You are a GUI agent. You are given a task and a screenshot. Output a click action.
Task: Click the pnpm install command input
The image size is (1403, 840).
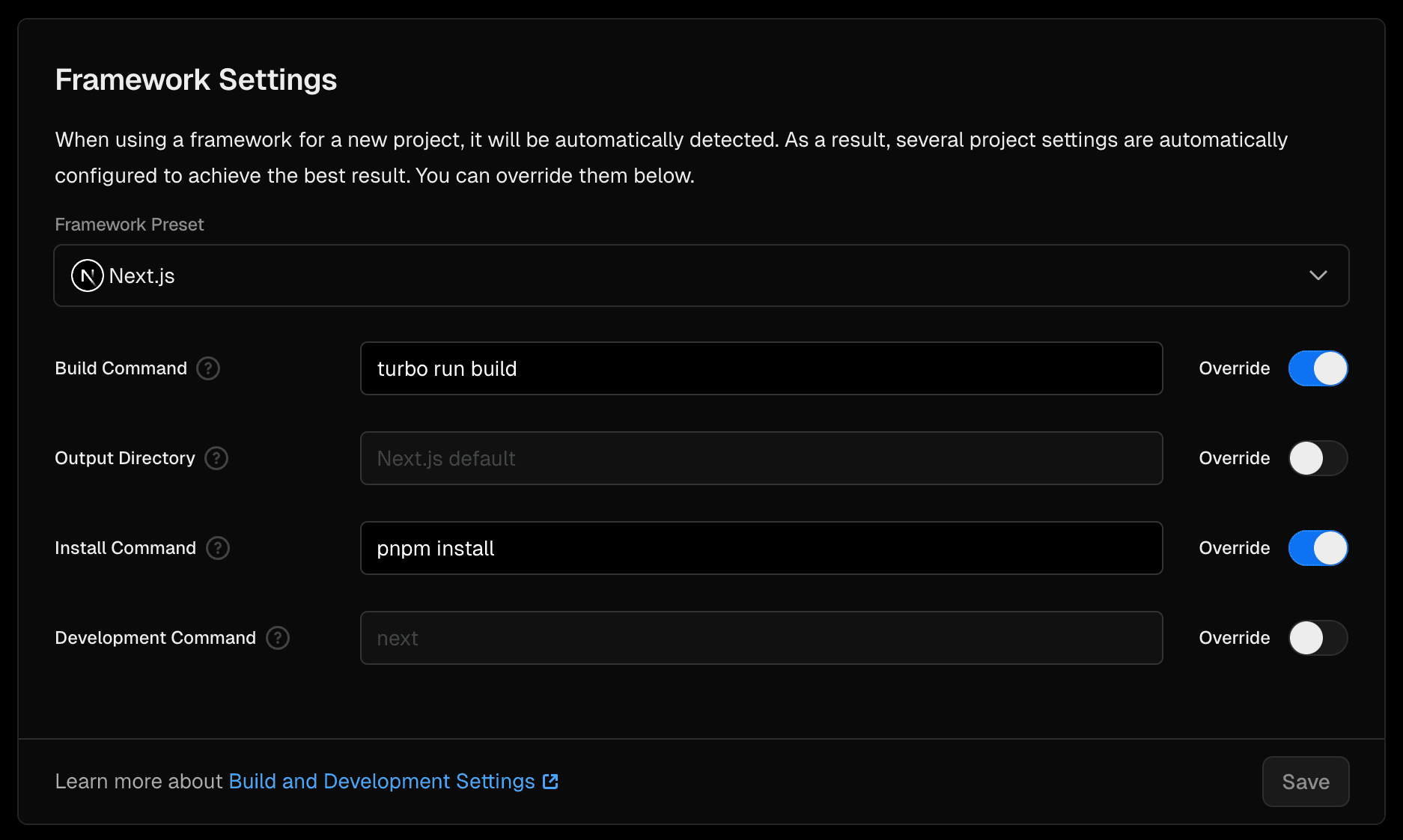(761, 548)
